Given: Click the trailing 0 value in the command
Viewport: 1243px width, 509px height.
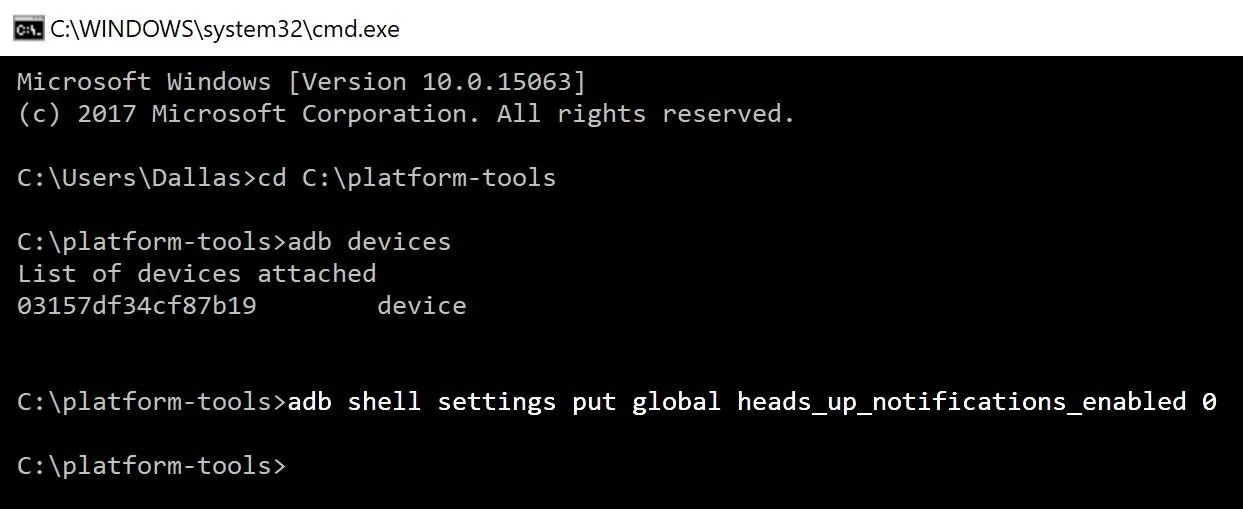Looking at the screenshot, I should tap(1209, 402).
